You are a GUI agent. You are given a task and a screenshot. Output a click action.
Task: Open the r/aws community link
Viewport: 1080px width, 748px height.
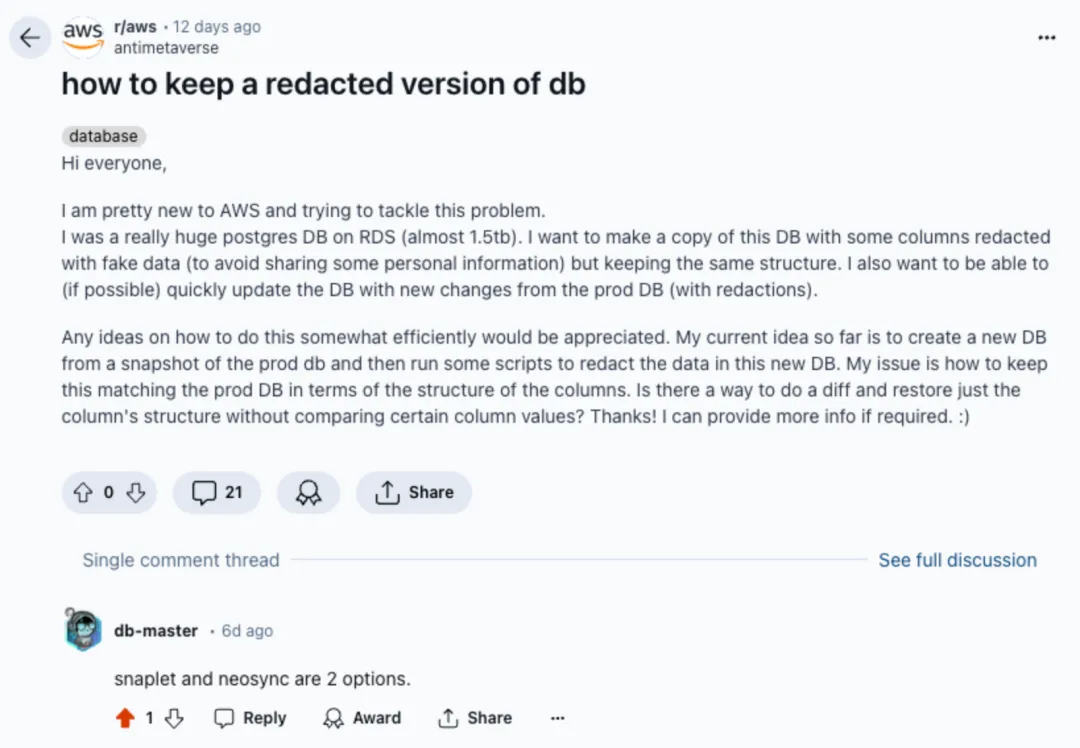135,27
